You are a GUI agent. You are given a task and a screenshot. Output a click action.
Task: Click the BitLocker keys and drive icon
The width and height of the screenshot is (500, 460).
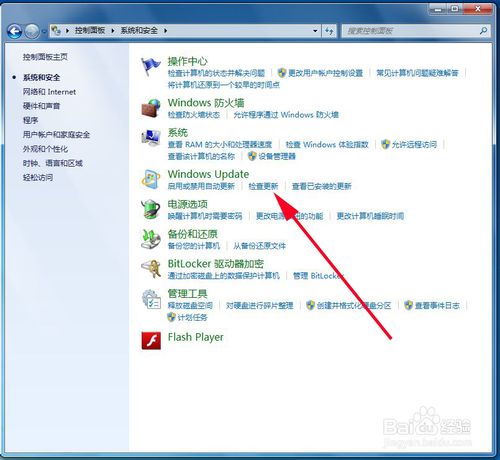pyautogui.click(x=151, y=269)
